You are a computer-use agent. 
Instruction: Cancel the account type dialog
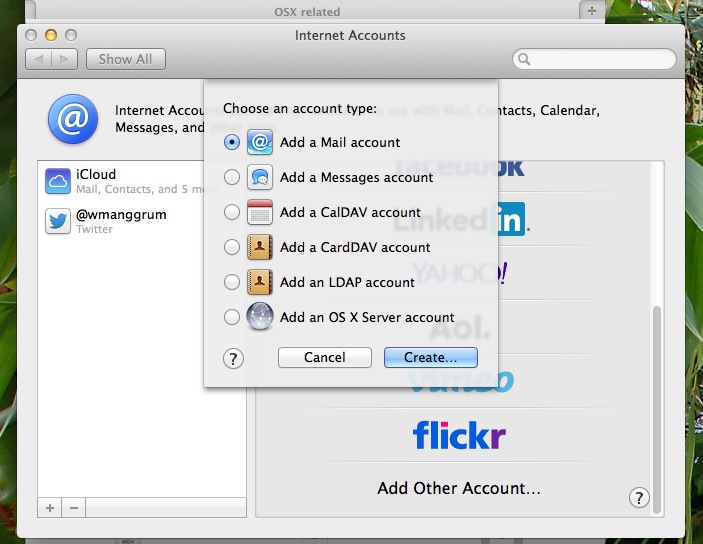325,357
